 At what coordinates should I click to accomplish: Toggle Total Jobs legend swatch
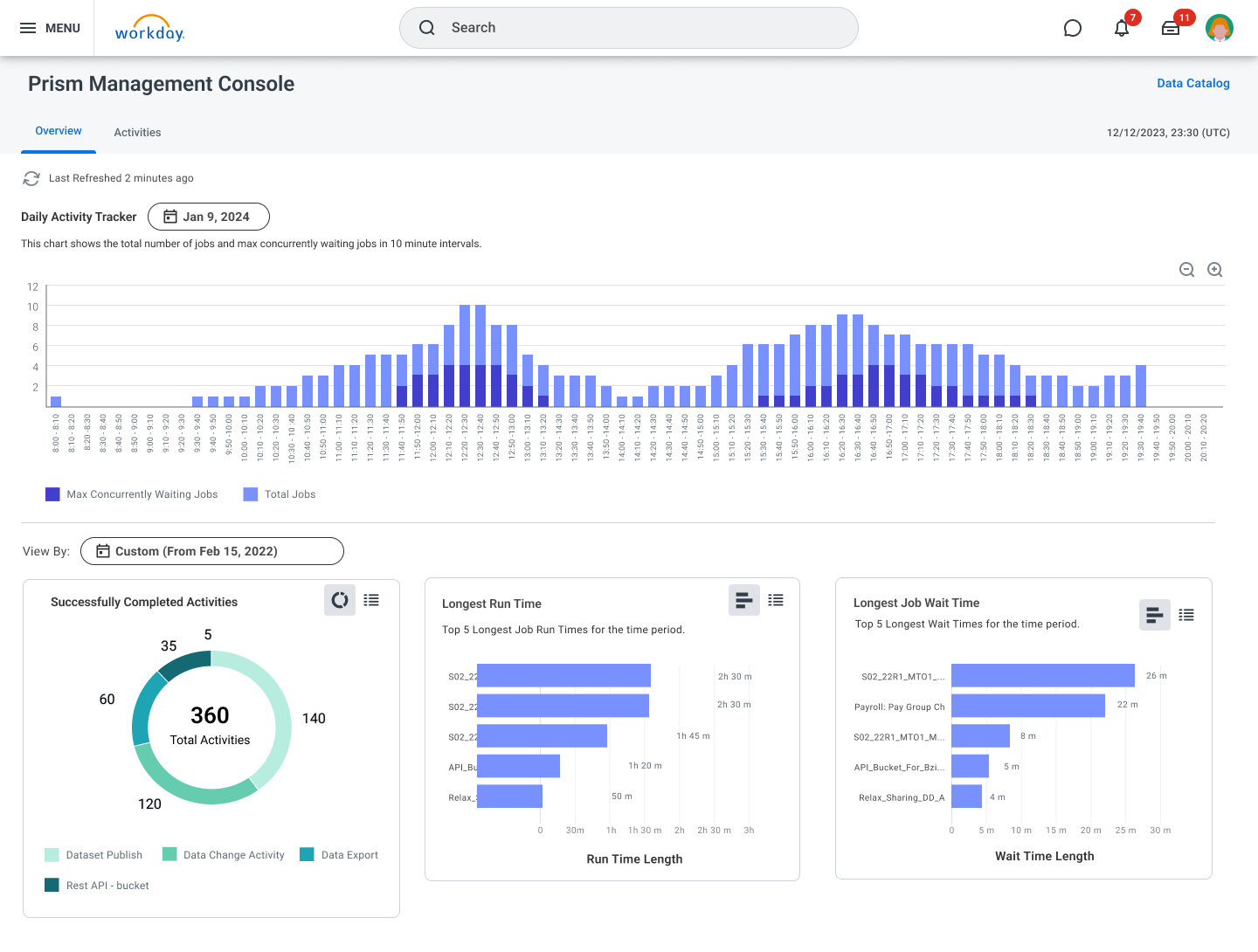point(251,494)
